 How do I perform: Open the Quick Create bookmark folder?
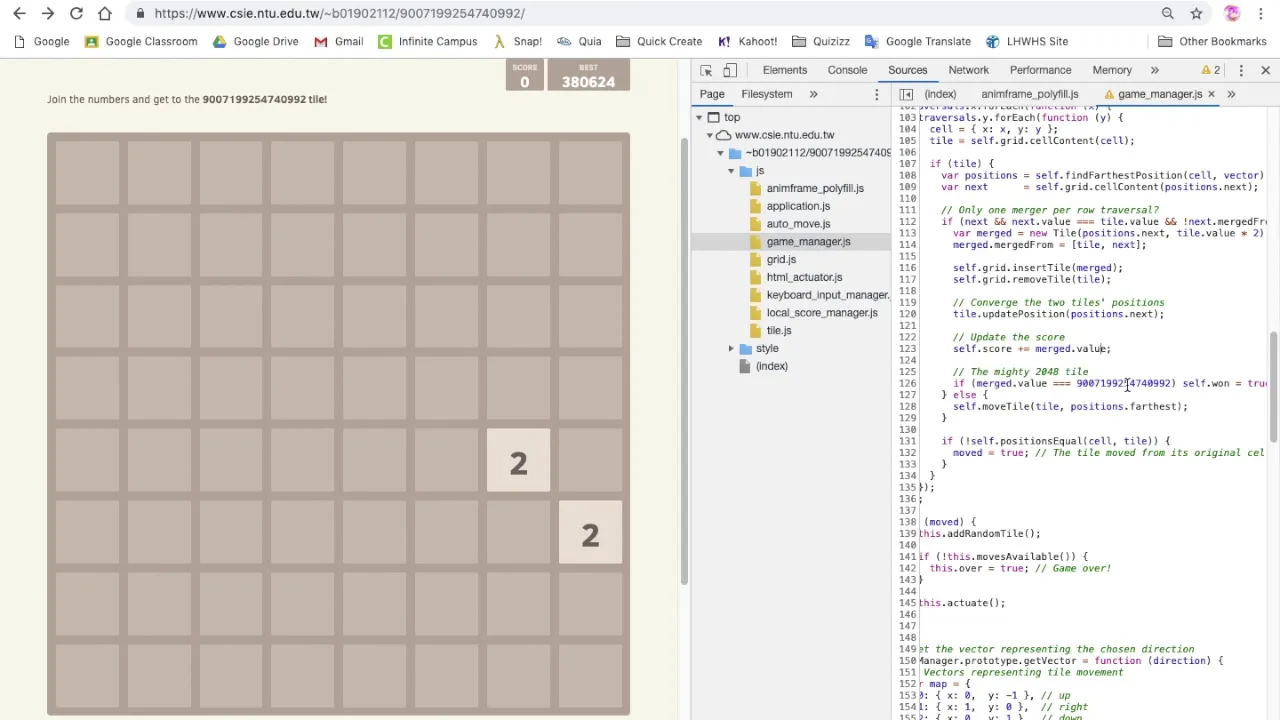click(x=659, y=41)
